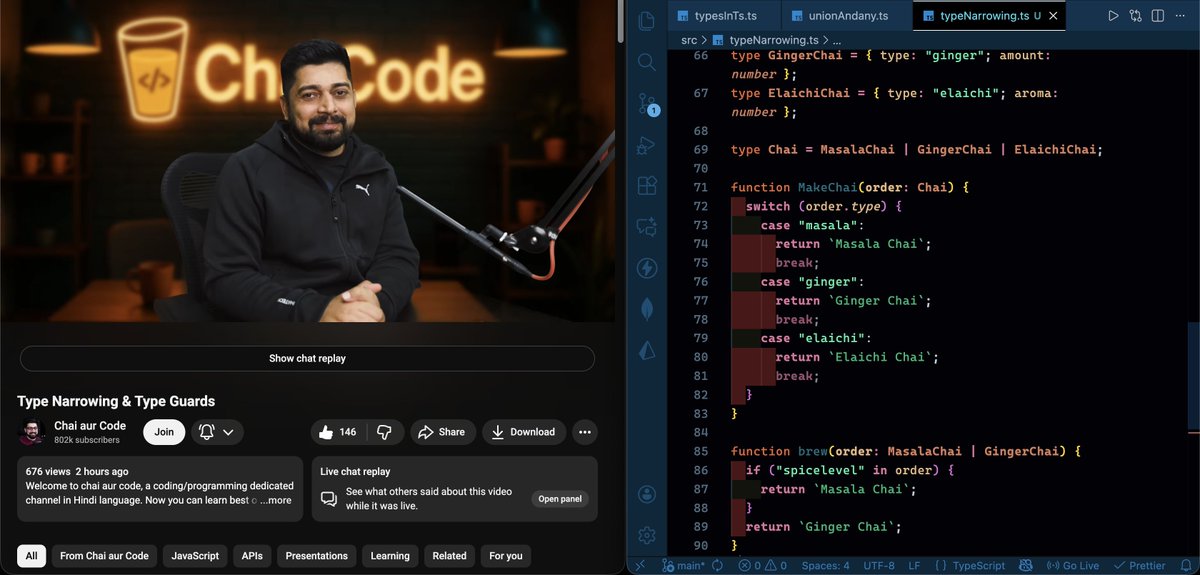The width and height of the screenshot is (1200, 575).
Task: Filter by the Learning chip
Action: pyautogui.click(x=390, y=556)
